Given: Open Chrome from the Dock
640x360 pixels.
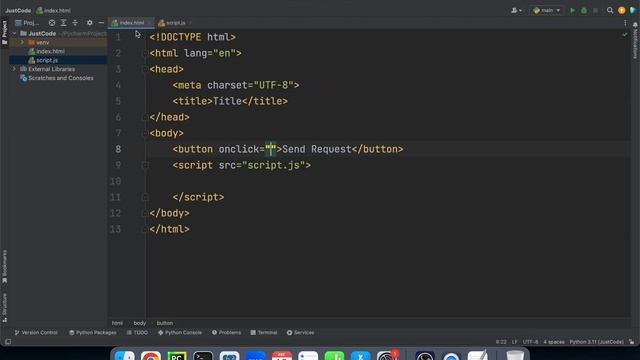Looking at the screenshot, I should (x=151, y=356).
